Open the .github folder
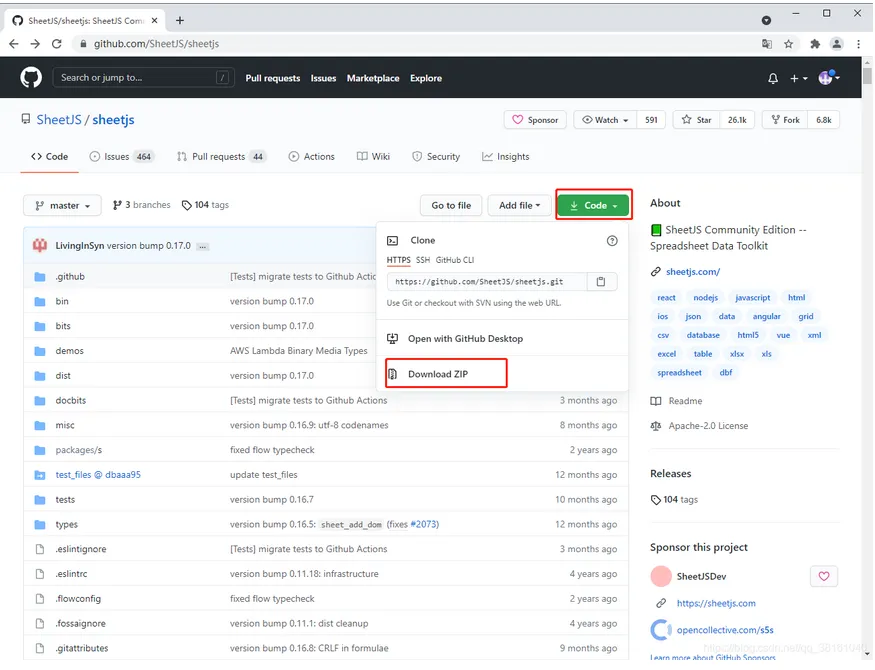 click(x=70, y=277)
